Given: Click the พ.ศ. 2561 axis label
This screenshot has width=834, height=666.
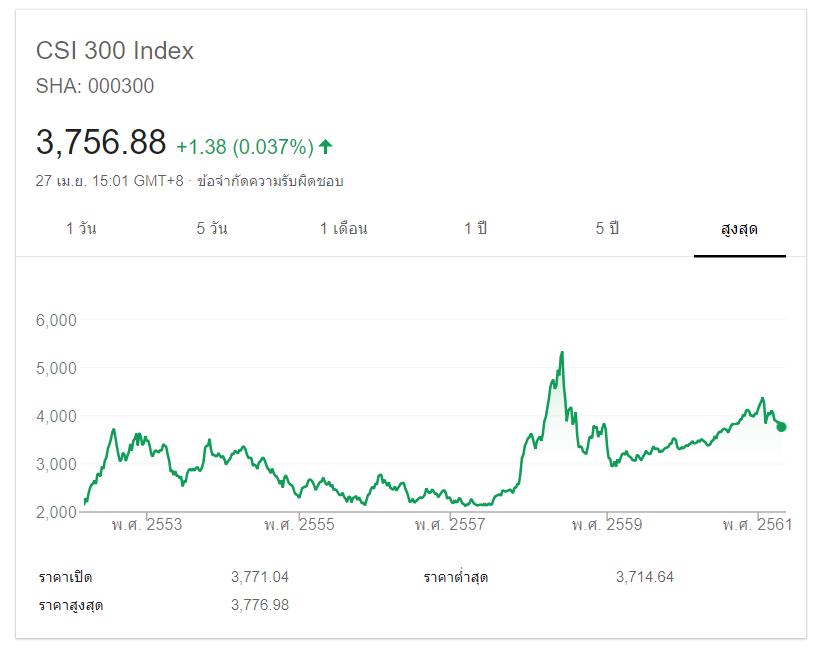Looking at the screenshot, I should point(757,525).
